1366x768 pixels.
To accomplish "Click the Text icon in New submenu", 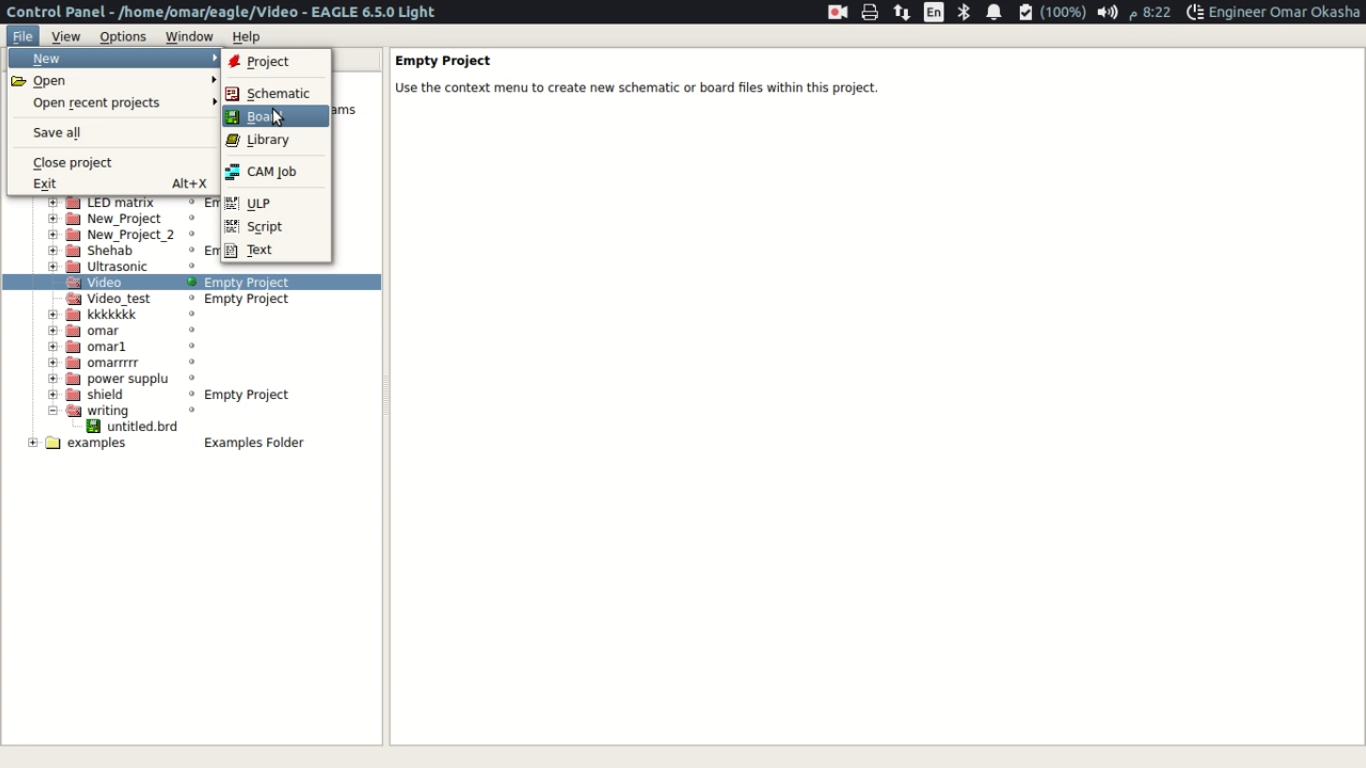I will pos(232,250).
